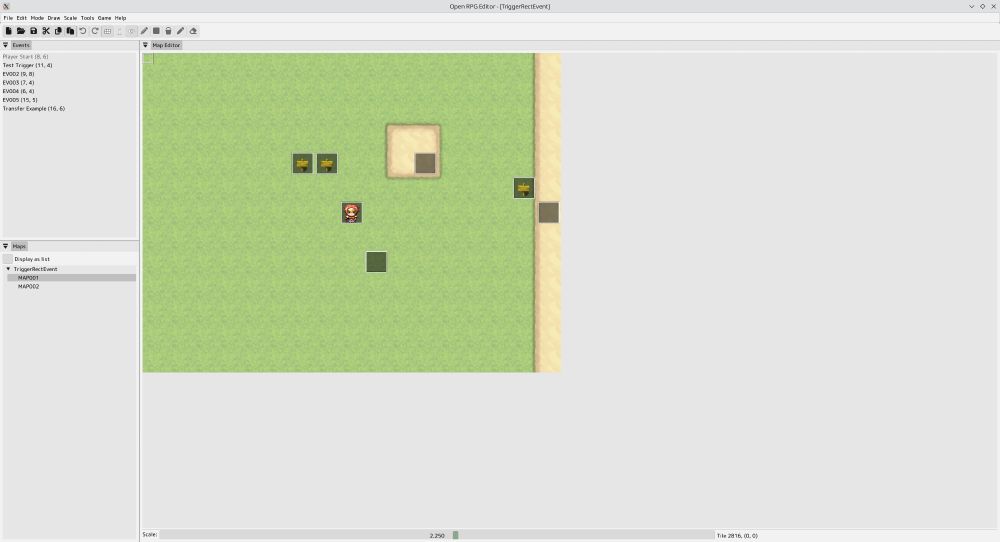Viewport: 1000px width, 542px height.
Task: Click the Maps panel tab label
Action: [19, 246]
